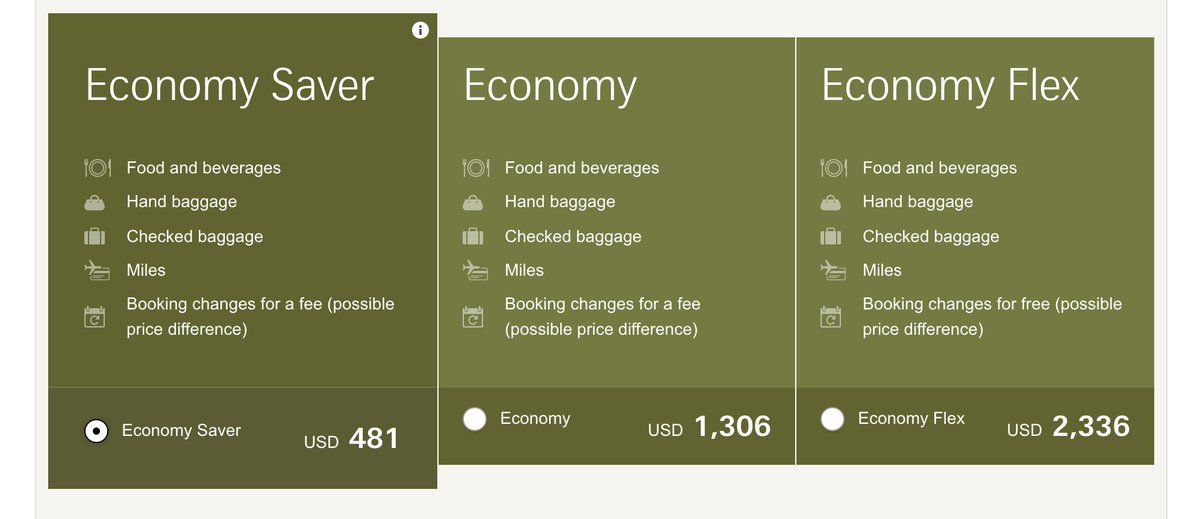Viewport: 1200px width, 519px height.
Task: Select the Economy Saver radio button
Action: 96,431
